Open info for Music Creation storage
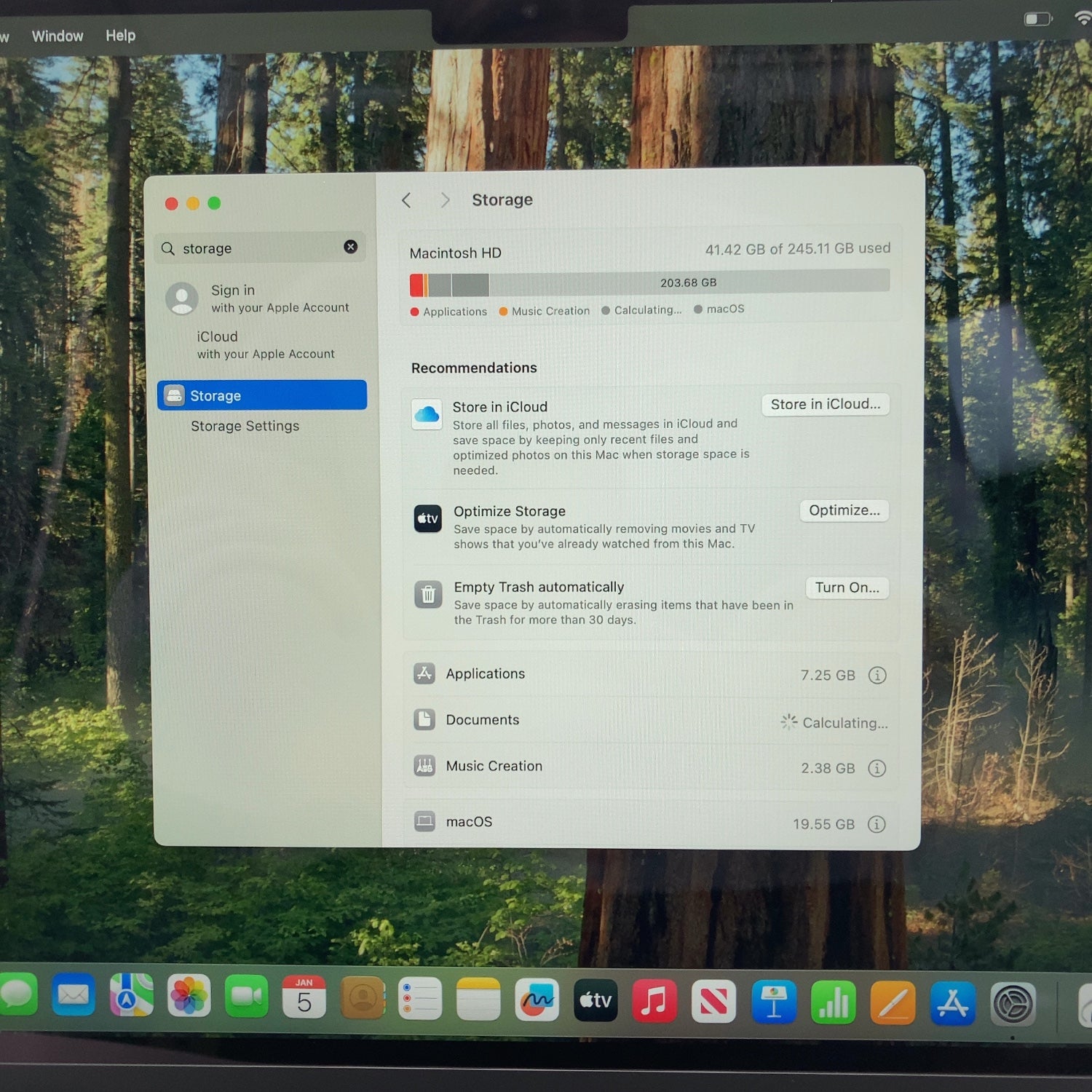Image resolution: width=1092 pixels, height=1092 pixels. pyautogui.click(x=877, y=768)
